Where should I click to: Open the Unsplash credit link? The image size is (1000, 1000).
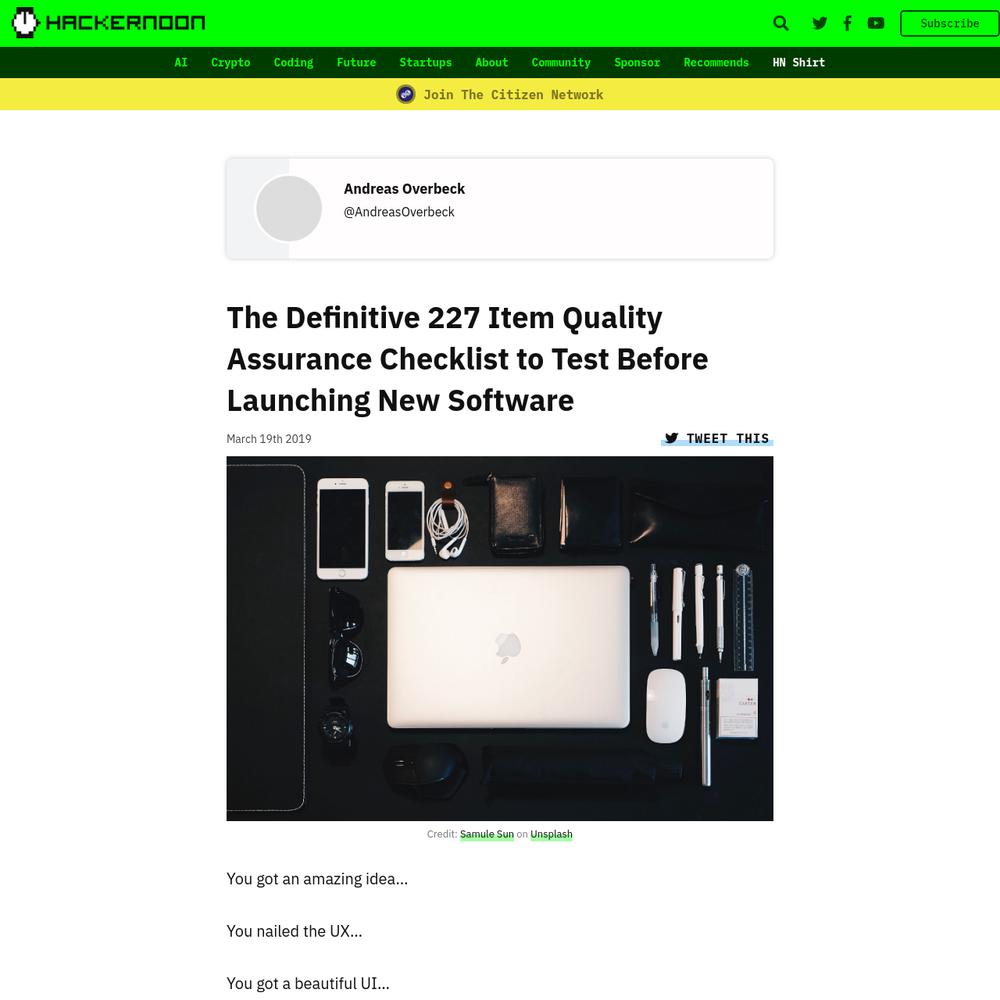tap(551, 834)
